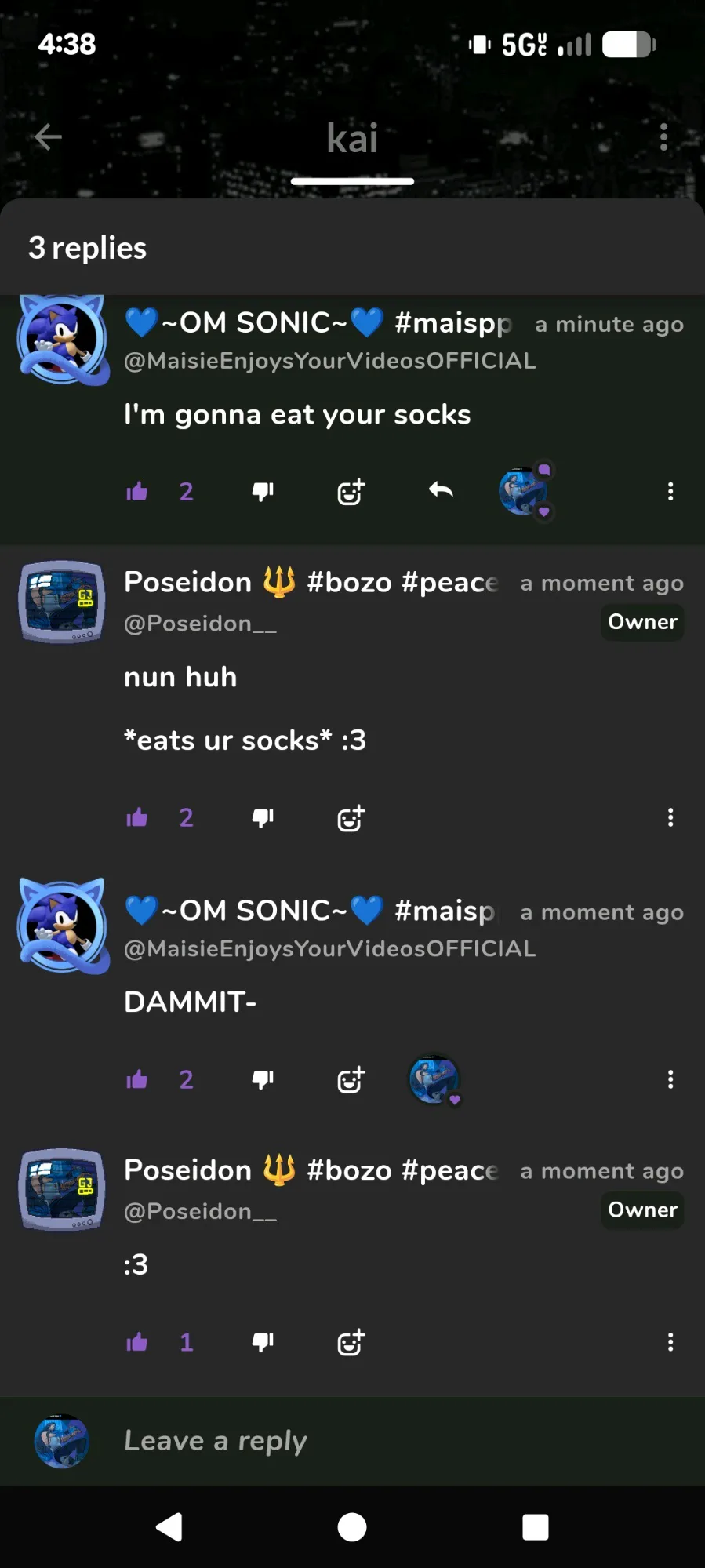Viewport: 705px width, 1568px height.
Task: Tap Sonic avatar on the "DAMMIT-" reply
Action: pyautogui.click(x=63, y=926)
